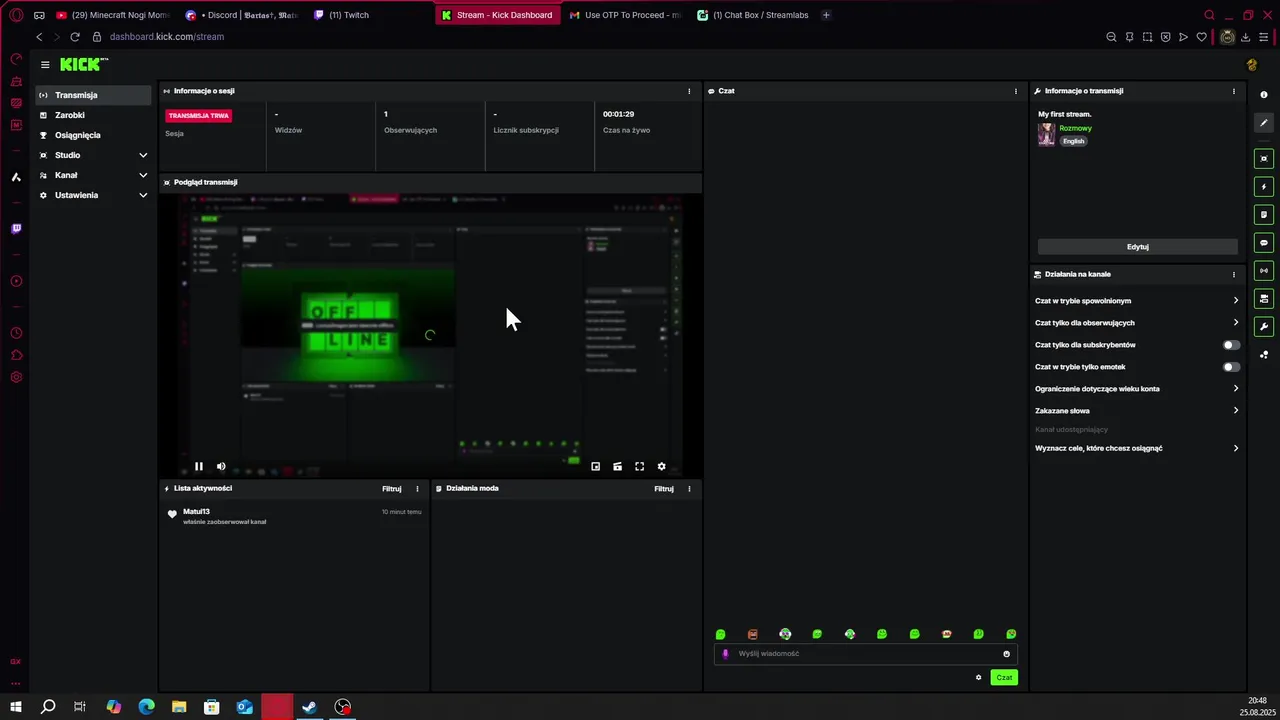The image size is (1280, 720).
Task: Expand the Kanał sidebar section
Action: pyautogui.click(x=93, y=175)
